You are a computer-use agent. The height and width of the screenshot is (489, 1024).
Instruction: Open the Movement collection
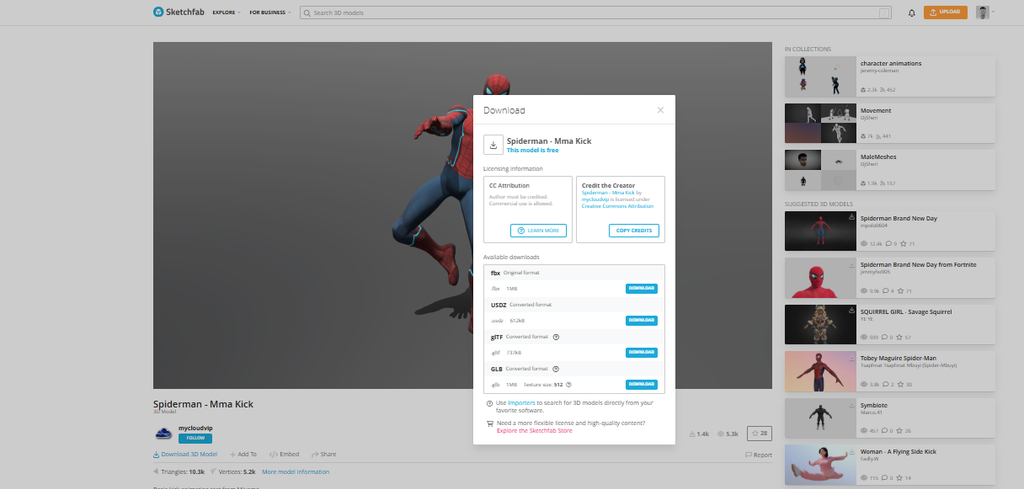(x=889, y=124)
